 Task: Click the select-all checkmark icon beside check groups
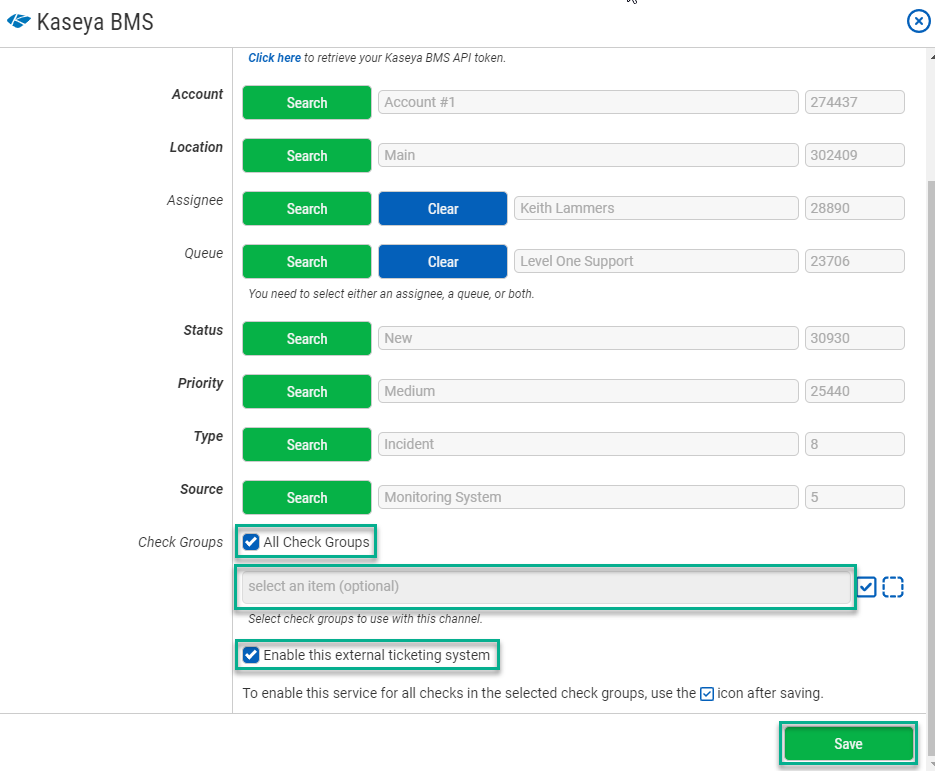866,587
